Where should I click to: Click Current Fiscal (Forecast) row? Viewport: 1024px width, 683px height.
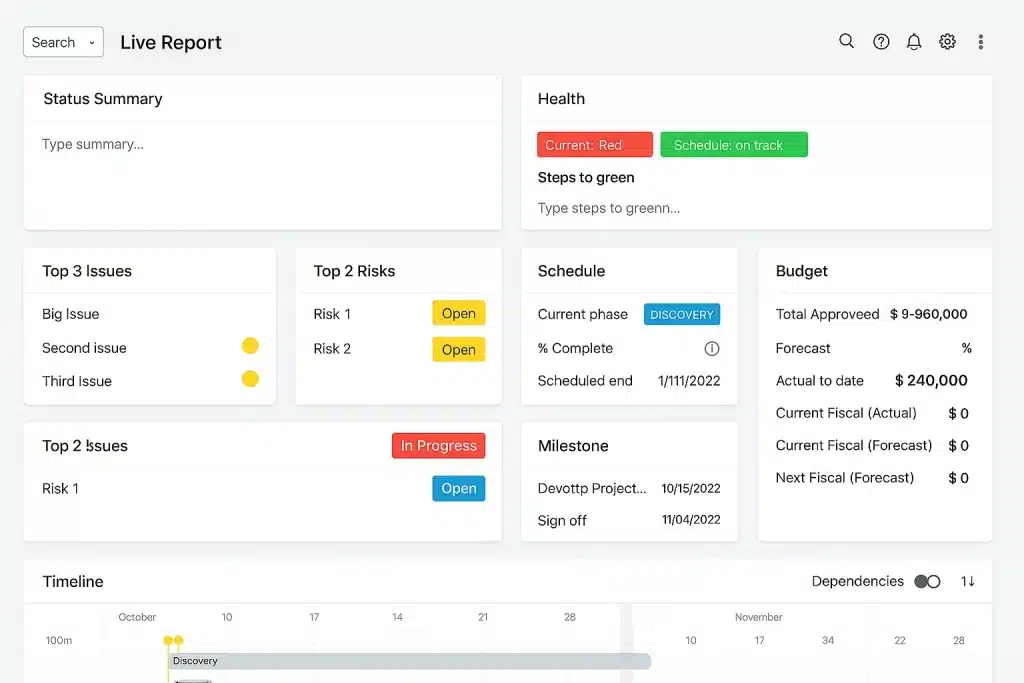[872, 445]
